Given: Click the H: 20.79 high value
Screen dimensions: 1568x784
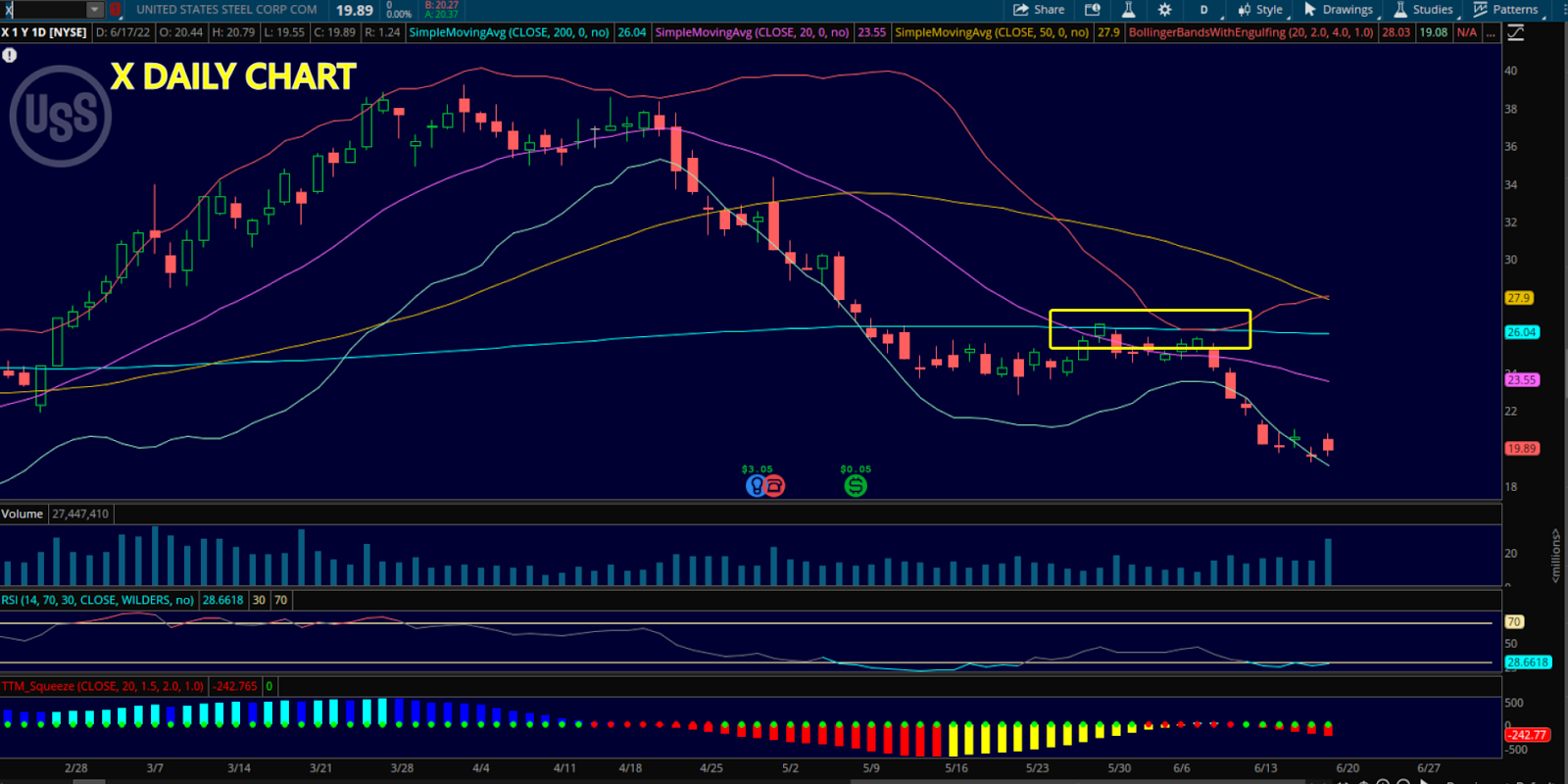Looking at the screenshot, I should [233, 32].
